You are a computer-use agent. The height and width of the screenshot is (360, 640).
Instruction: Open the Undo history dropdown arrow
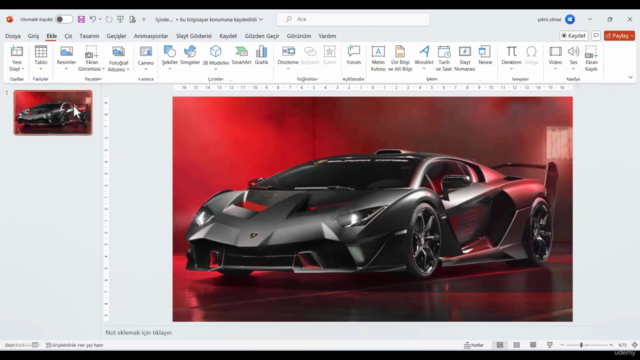100,19
